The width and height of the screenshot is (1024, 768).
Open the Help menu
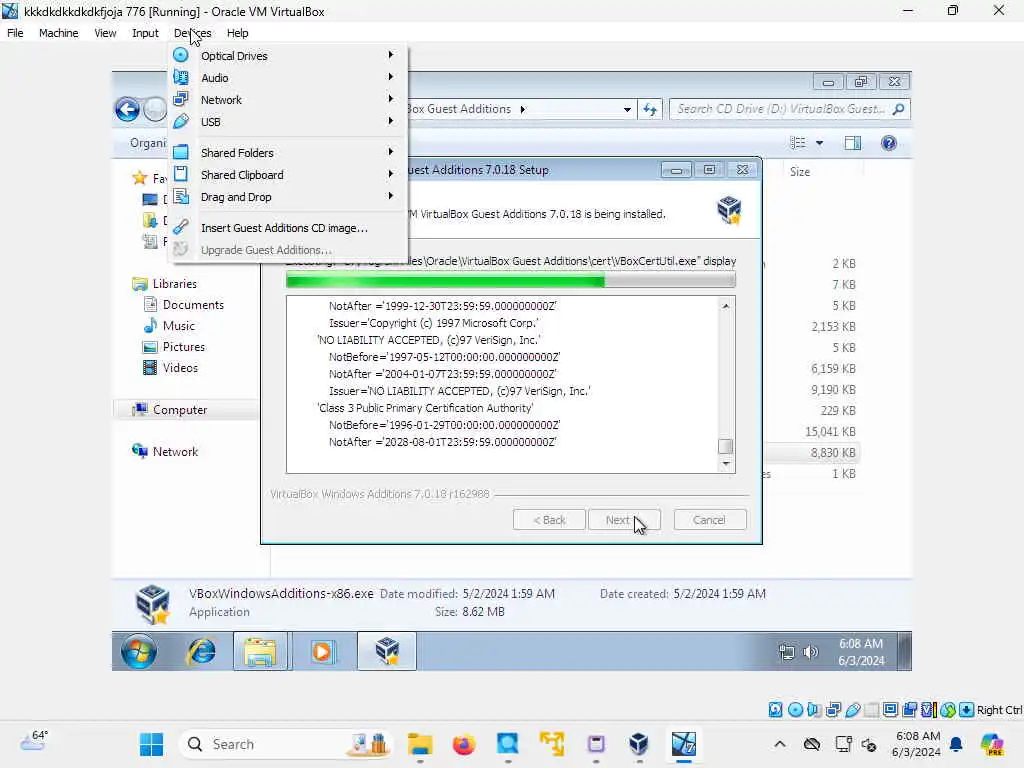coord(238,33)
